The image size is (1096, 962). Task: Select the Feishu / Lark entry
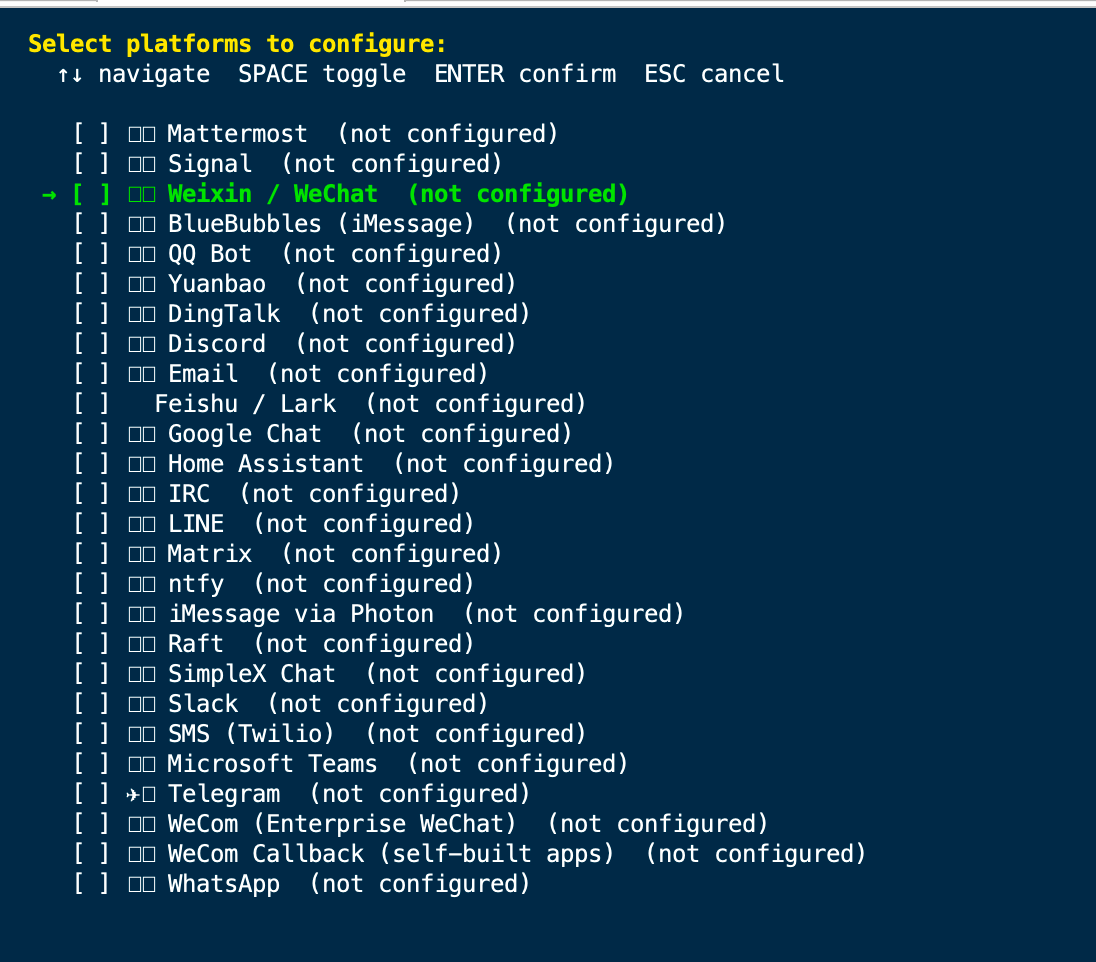(x=330, y=403)
